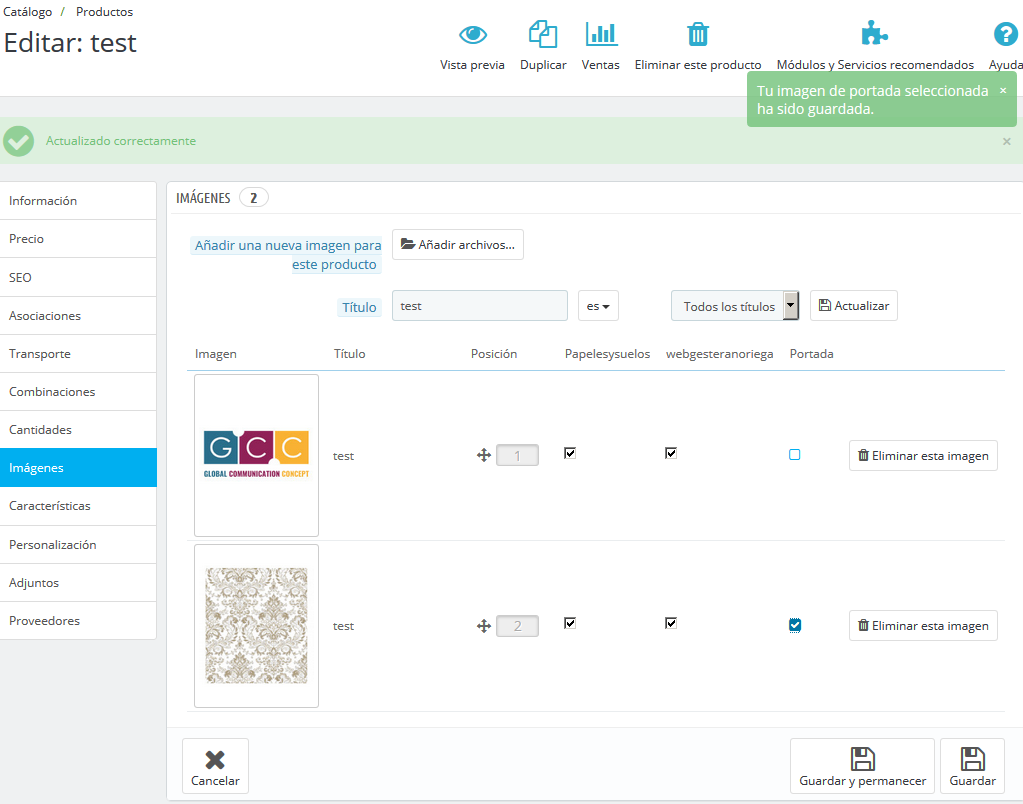Select the Imágenes tab
1023x804 pixels.
pyautogui.click(x=78, y=467)
